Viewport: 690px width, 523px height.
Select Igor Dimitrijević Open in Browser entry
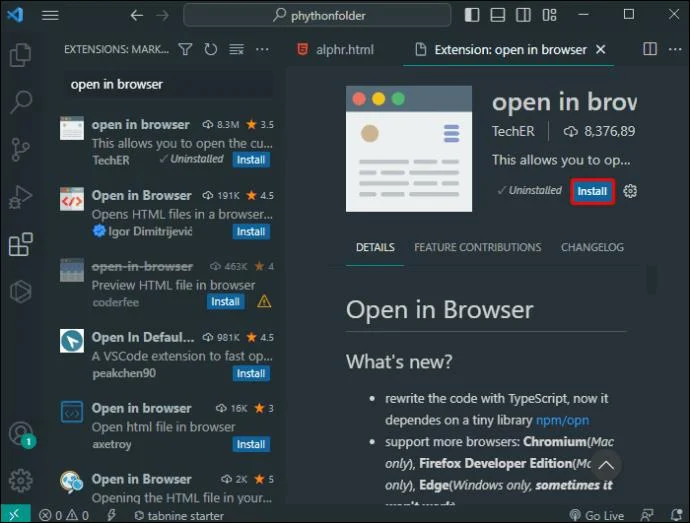pyautogui.click(x=166, y=213)
